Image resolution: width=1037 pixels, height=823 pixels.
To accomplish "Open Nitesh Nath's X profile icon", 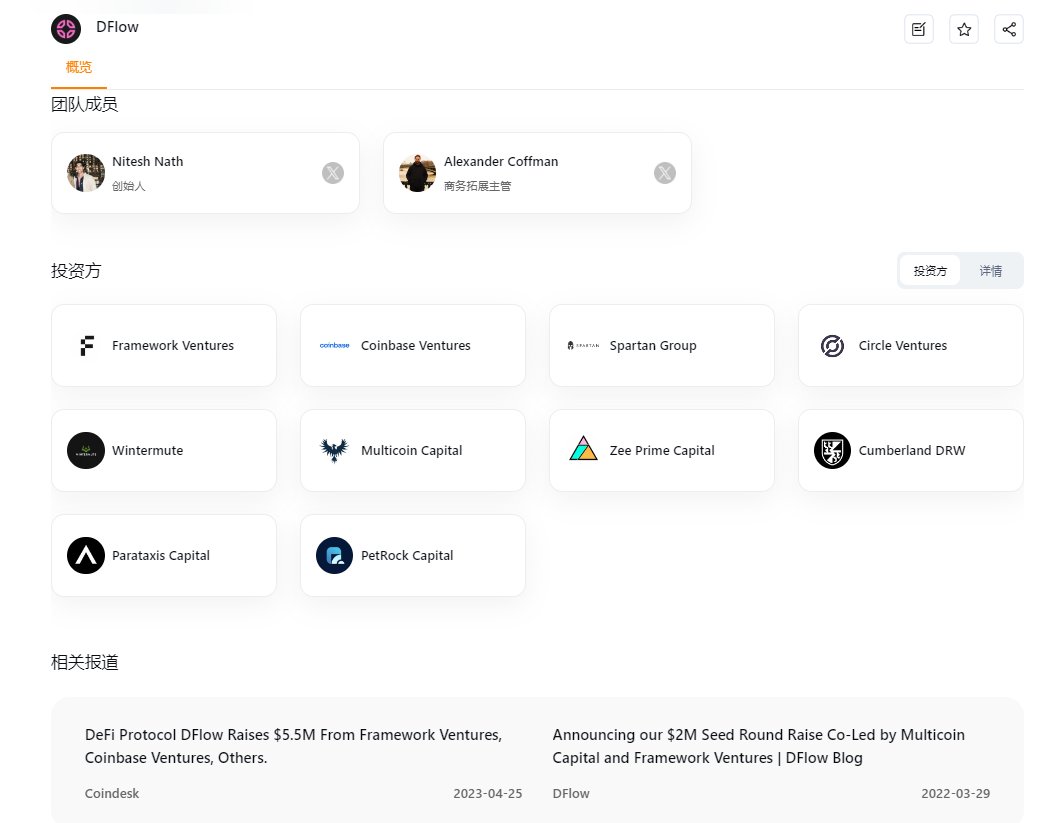I will point(333,173).
